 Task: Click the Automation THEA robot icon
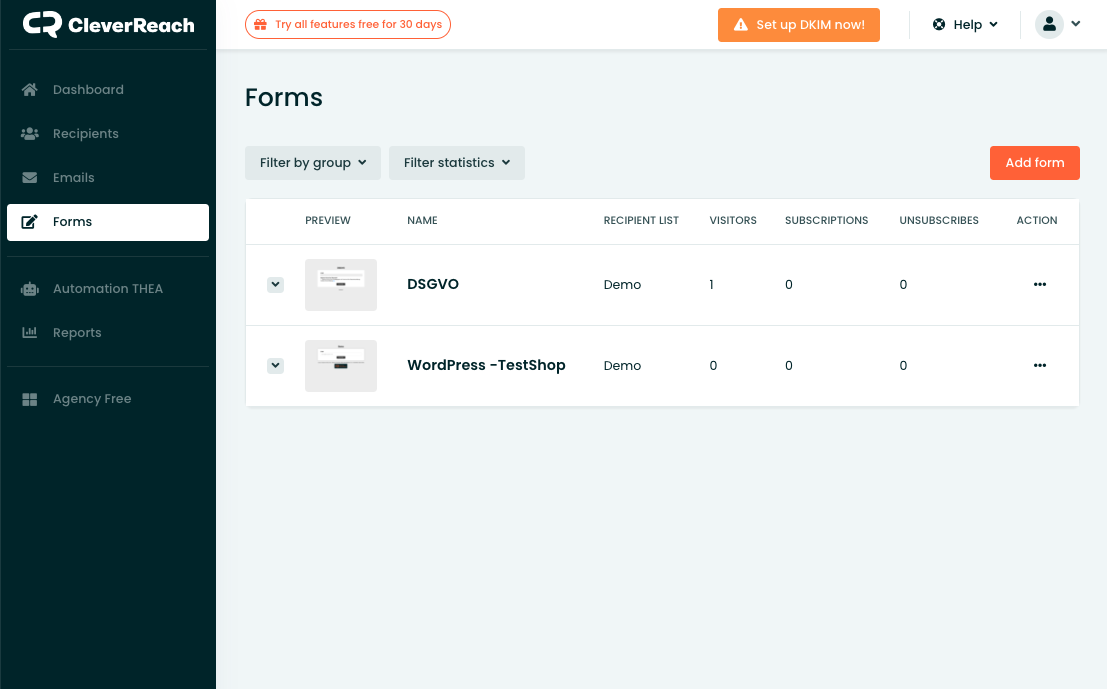coord(30,289)
